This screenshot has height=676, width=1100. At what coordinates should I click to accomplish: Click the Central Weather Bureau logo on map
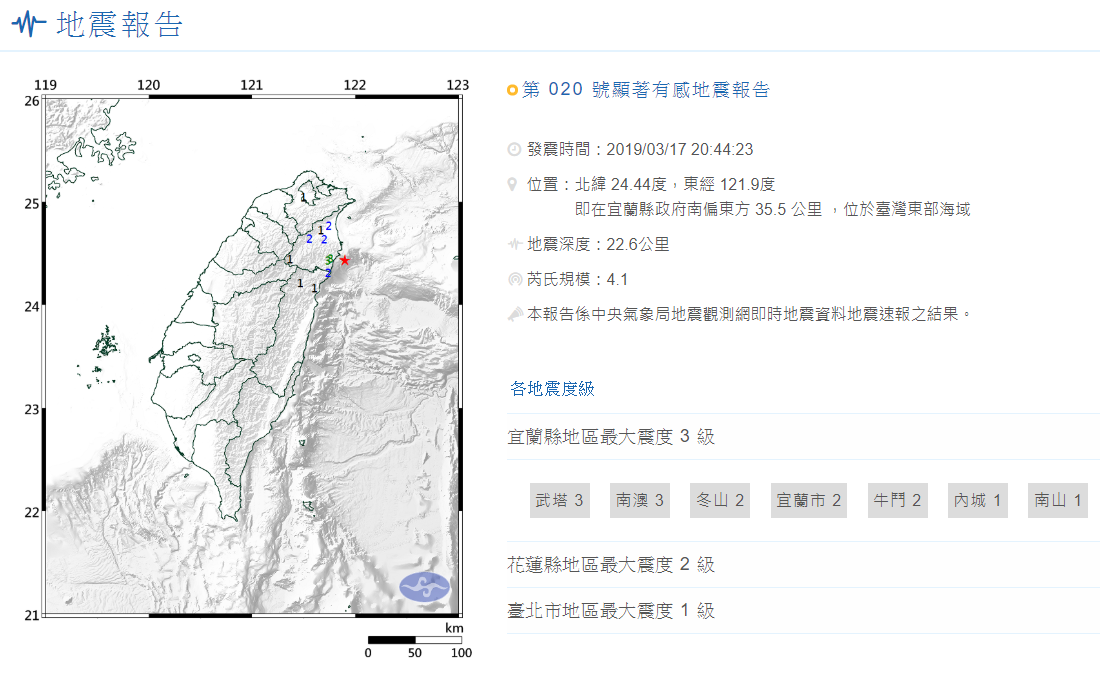pos(424,587)
